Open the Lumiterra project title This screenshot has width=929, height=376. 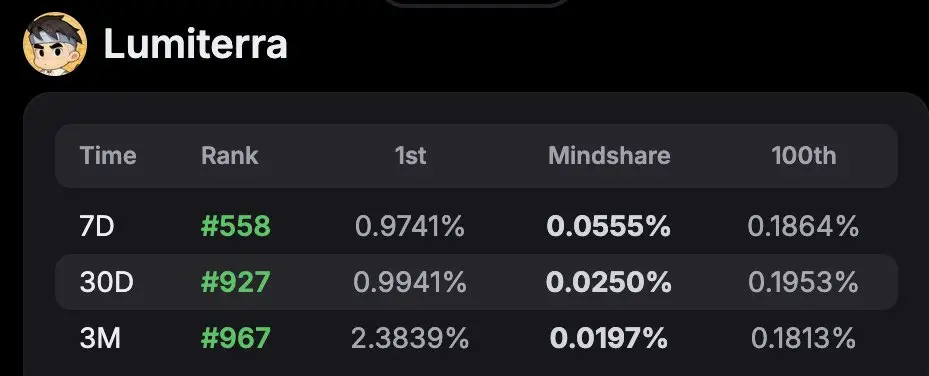196,44
